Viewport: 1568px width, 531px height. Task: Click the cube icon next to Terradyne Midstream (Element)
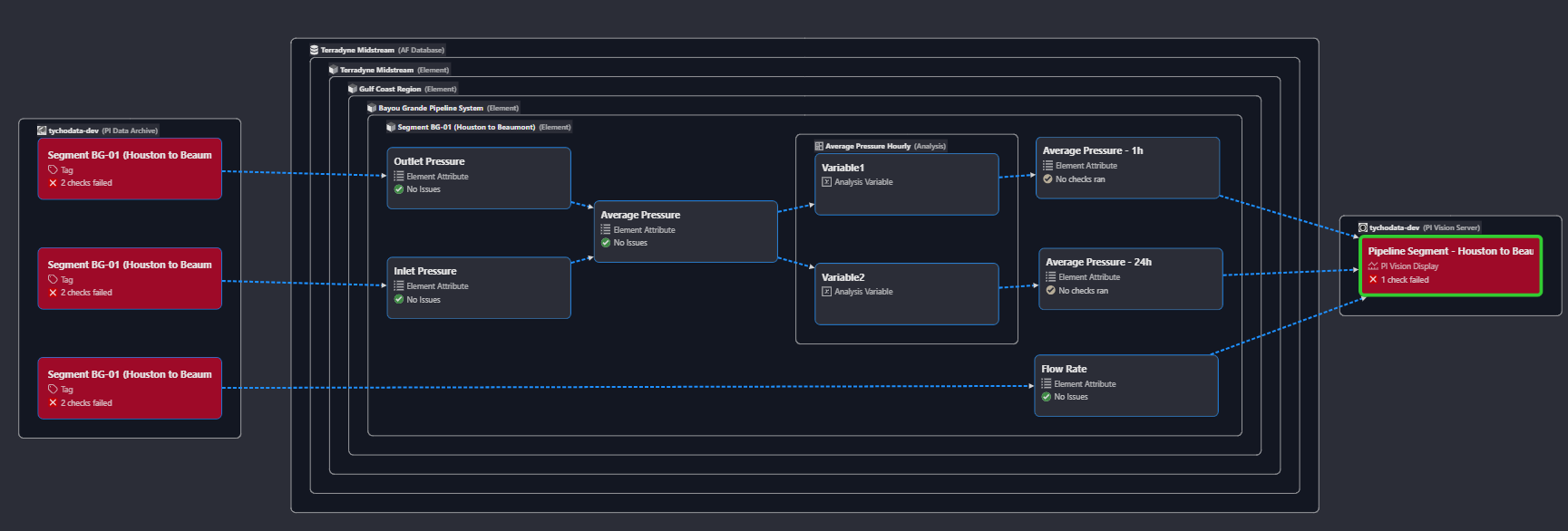pos(333,70)
